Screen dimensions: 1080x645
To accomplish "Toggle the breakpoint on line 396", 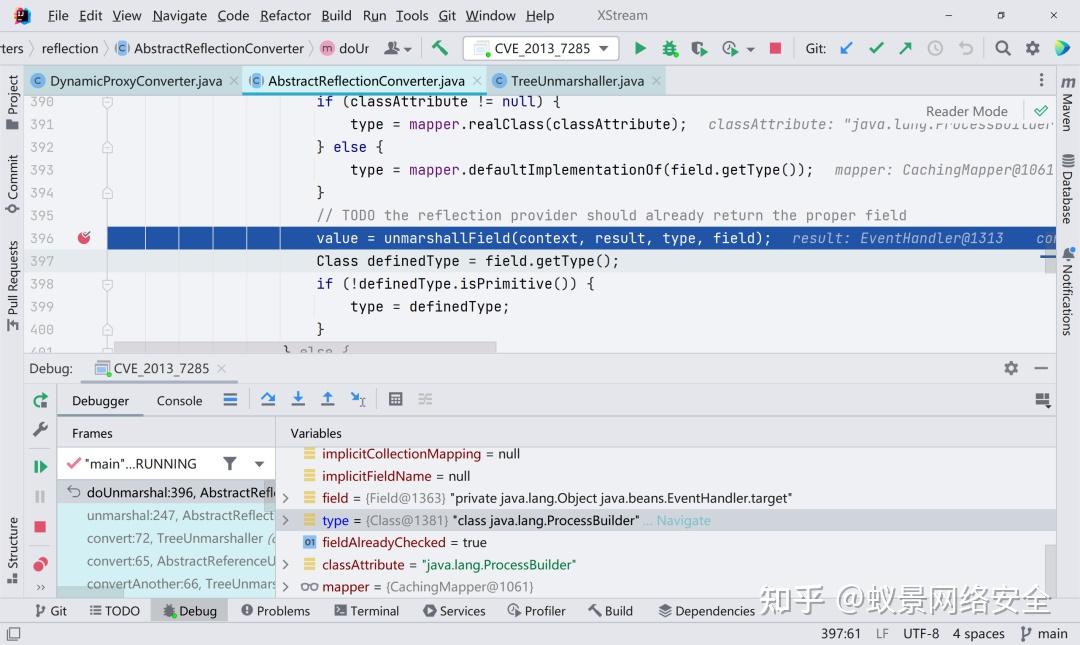I will point(84,237).
